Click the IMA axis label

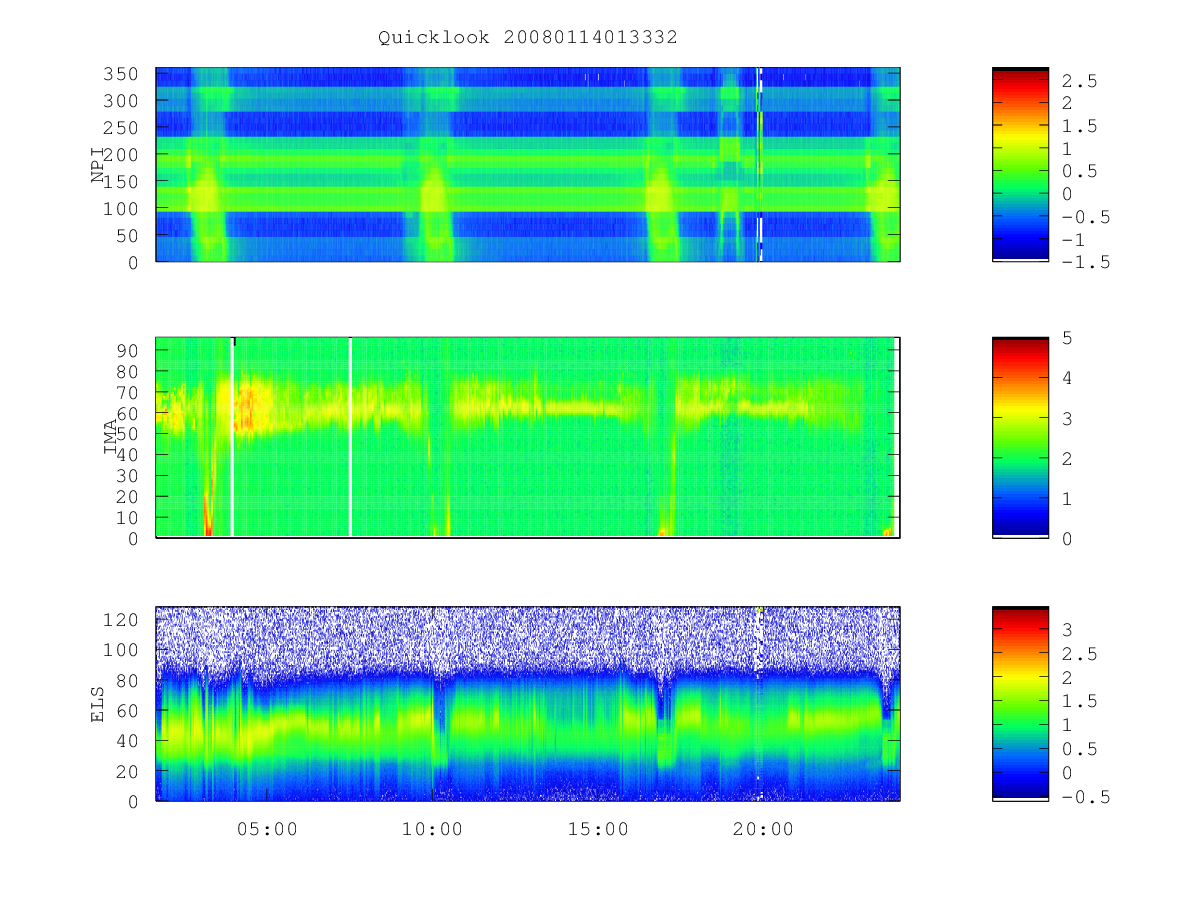(x=111, y=438)
